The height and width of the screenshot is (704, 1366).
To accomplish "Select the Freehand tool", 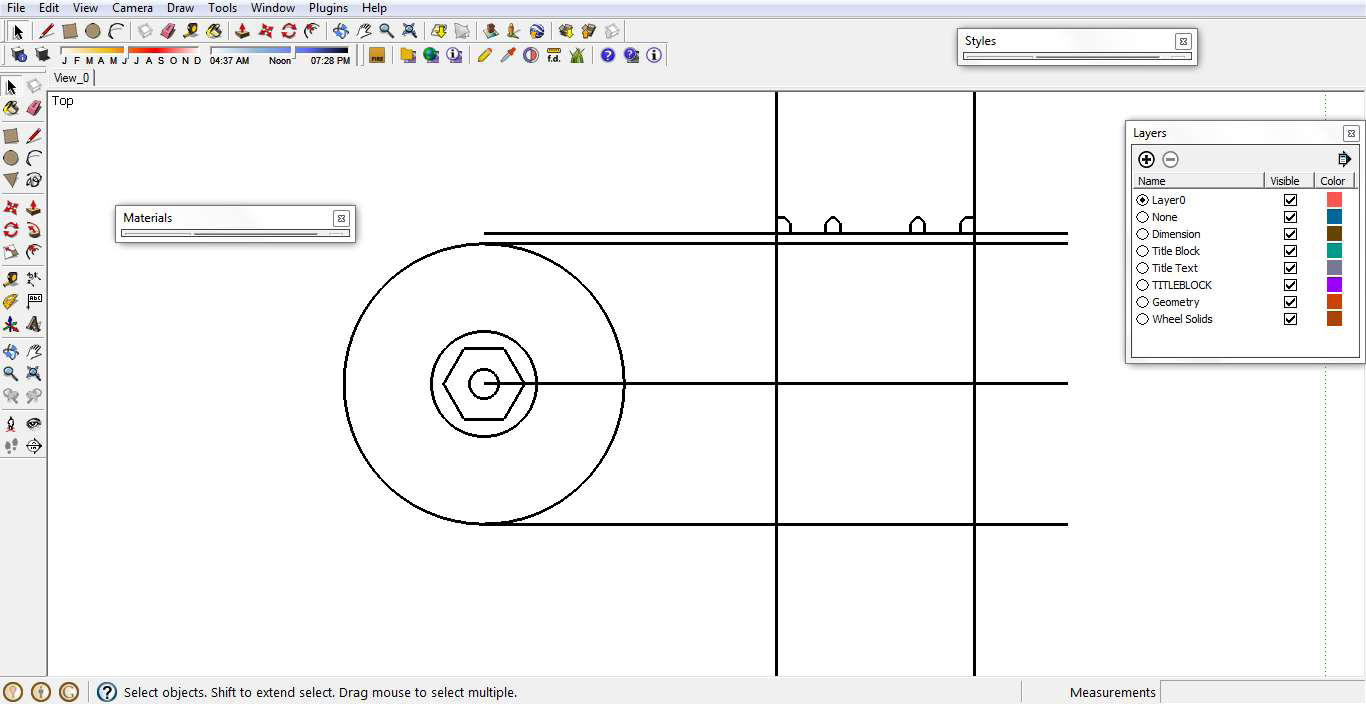I will tap(33, 180).
